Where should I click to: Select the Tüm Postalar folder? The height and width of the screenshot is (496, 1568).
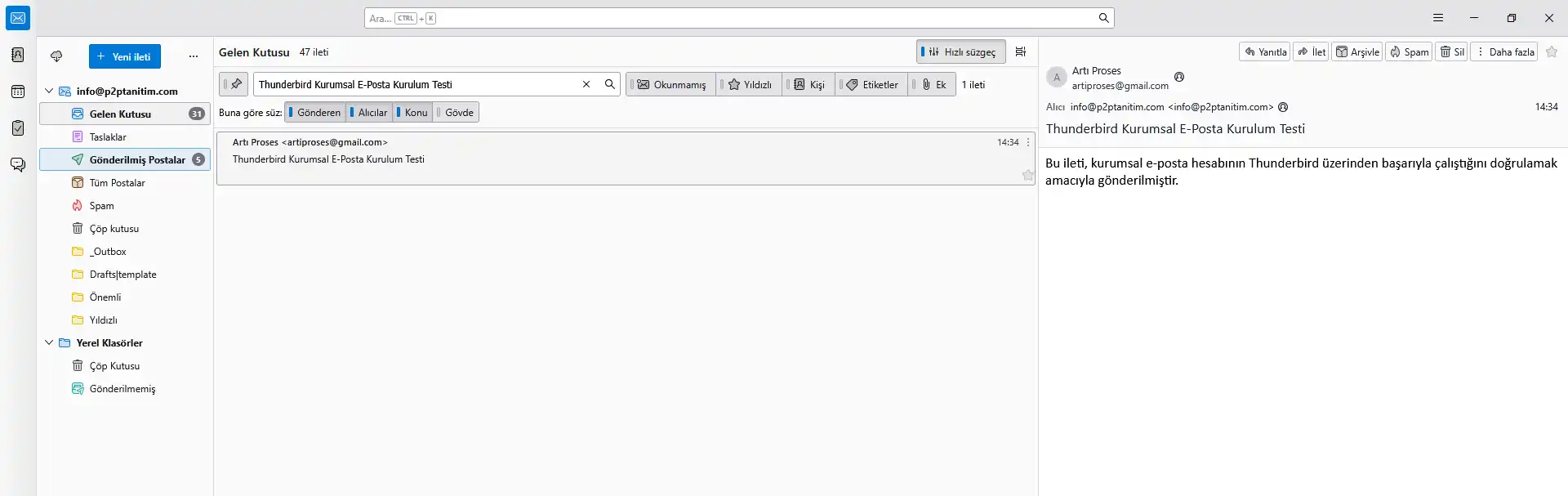point(125,182)
